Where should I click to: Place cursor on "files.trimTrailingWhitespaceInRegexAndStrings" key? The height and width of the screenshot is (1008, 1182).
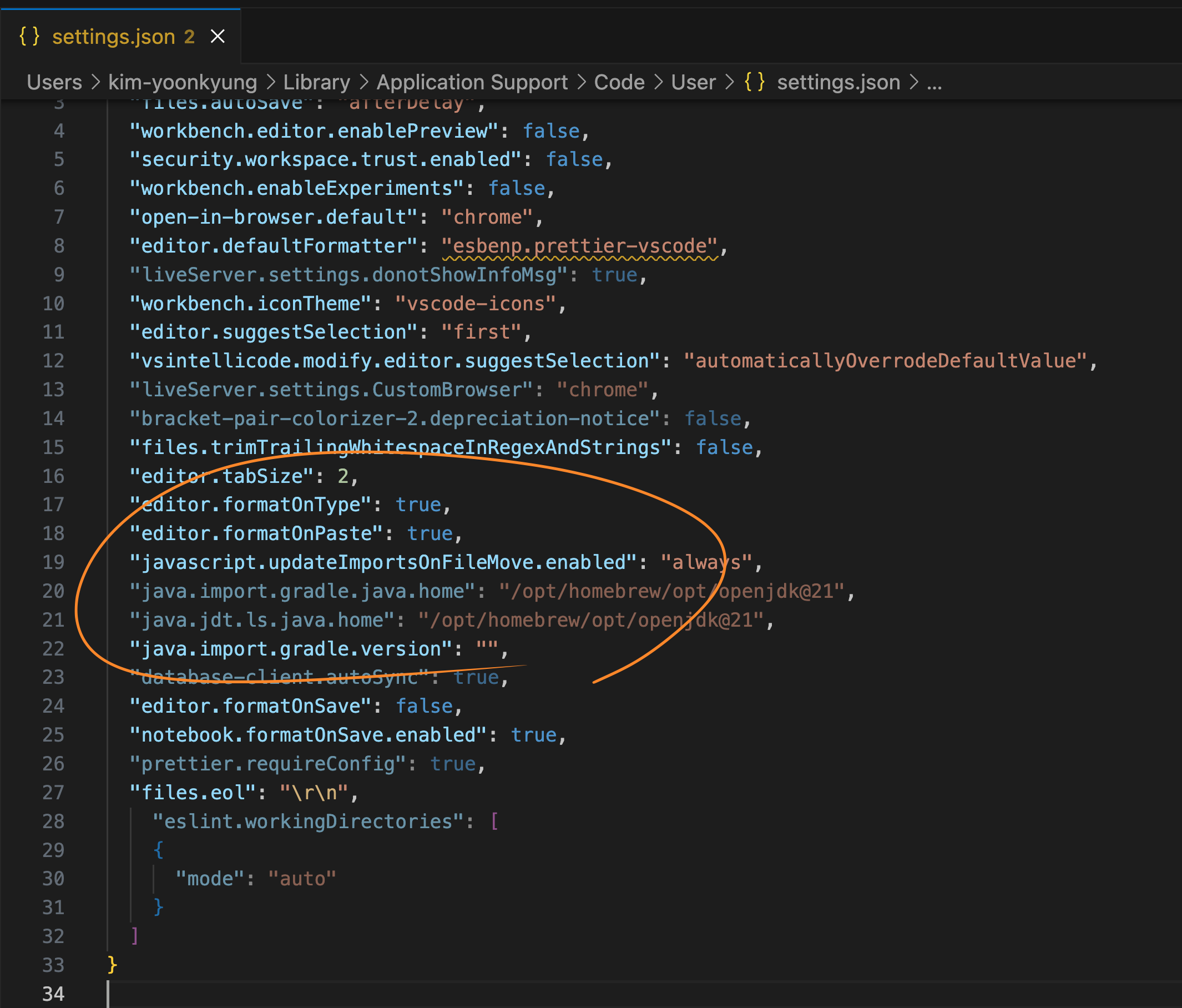pos(401,447)
